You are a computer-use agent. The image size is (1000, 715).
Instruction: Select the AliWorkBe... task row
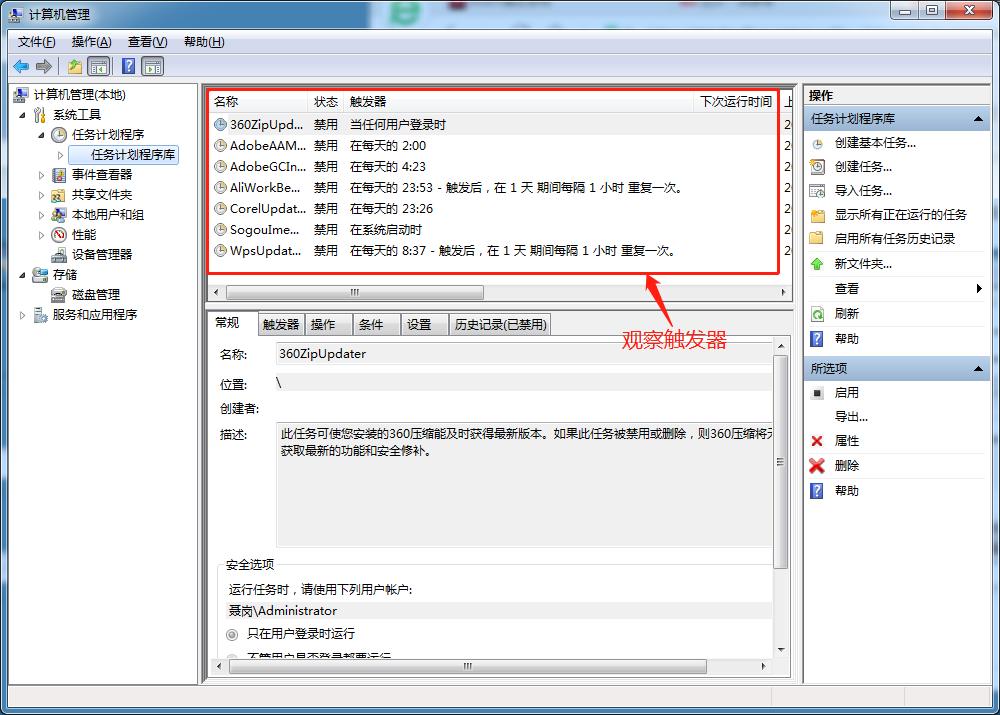tap(493, 188)
